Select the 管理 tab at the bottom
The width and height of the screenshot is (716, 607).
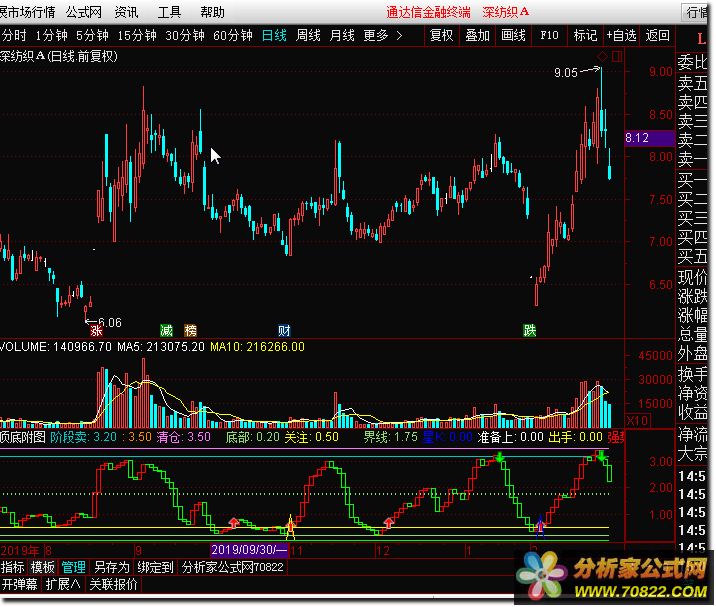coord(74,567)
